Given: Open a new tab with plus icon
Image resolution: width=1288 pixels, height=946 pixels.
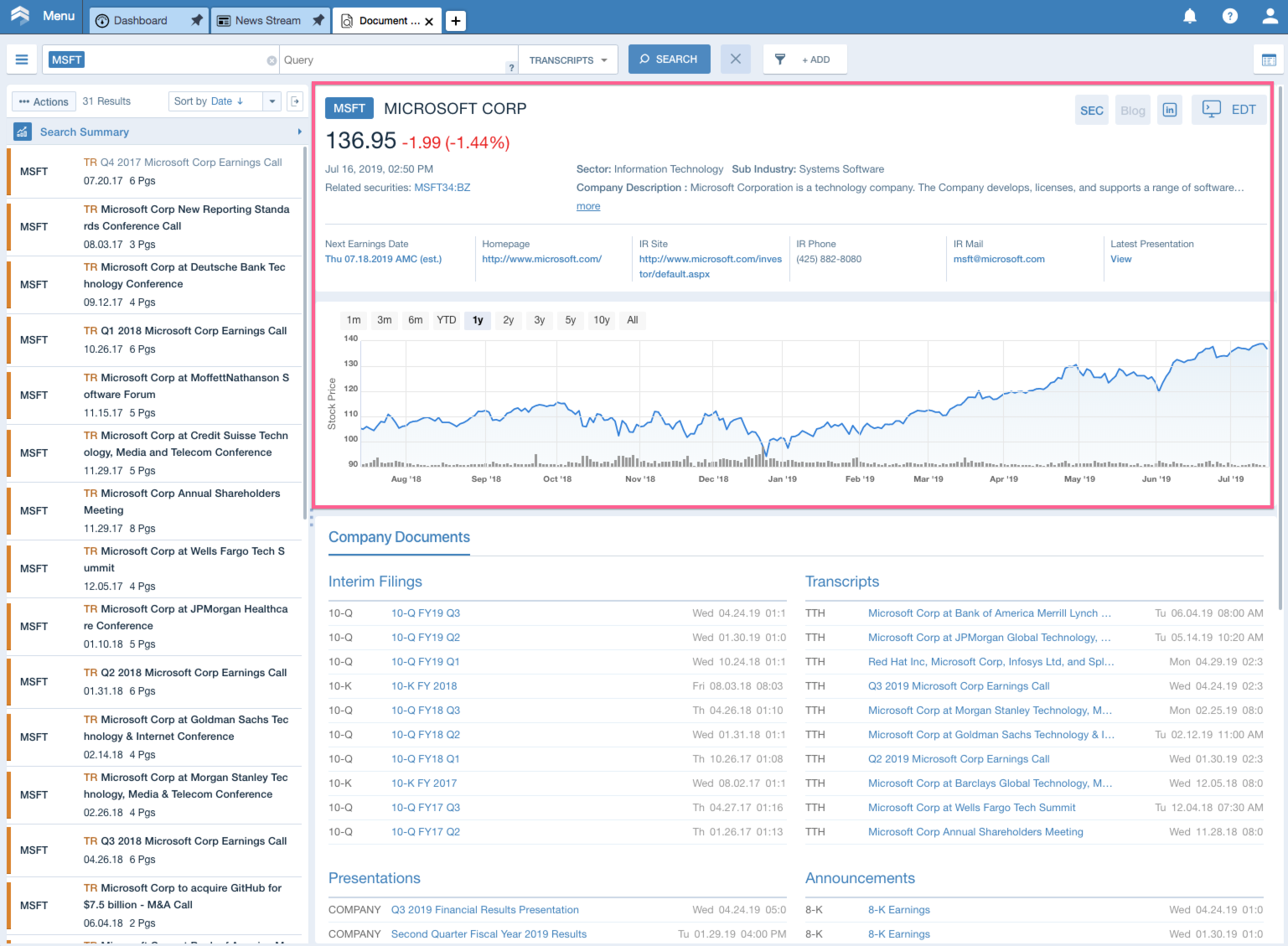Looking at the screenshot, I should tap(455, 21).
